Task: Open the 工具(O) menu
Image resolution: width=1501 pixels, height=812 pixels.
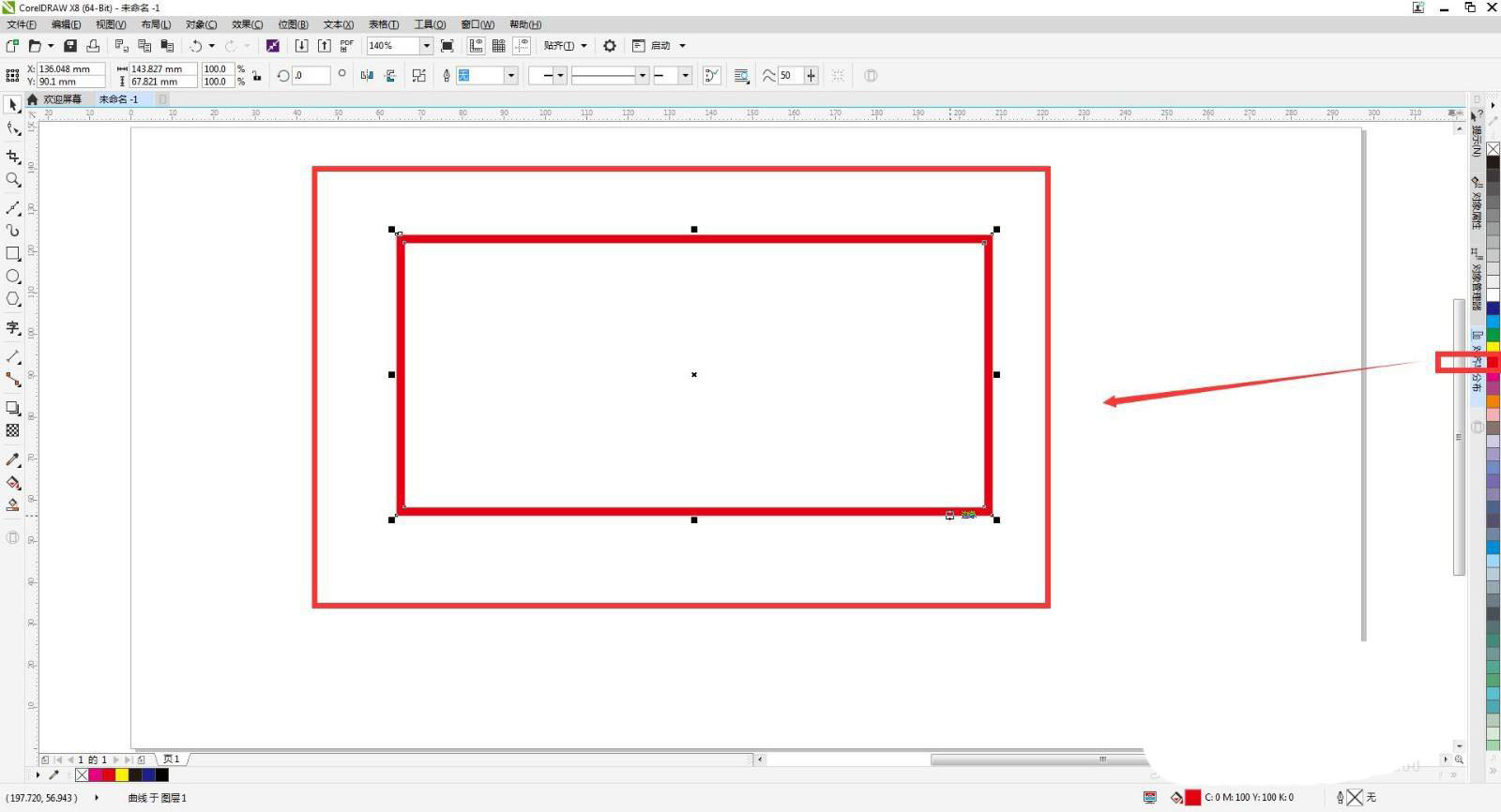Action: [430, 24]
